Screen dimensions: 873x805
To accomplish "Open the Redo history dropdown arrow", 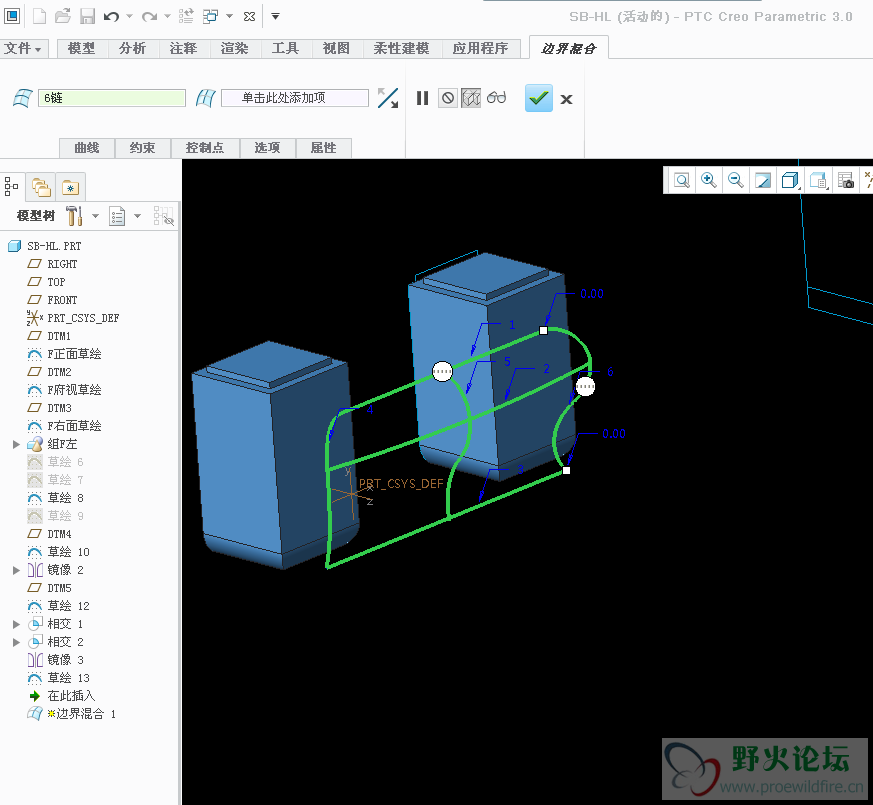I will click(167, 16).
